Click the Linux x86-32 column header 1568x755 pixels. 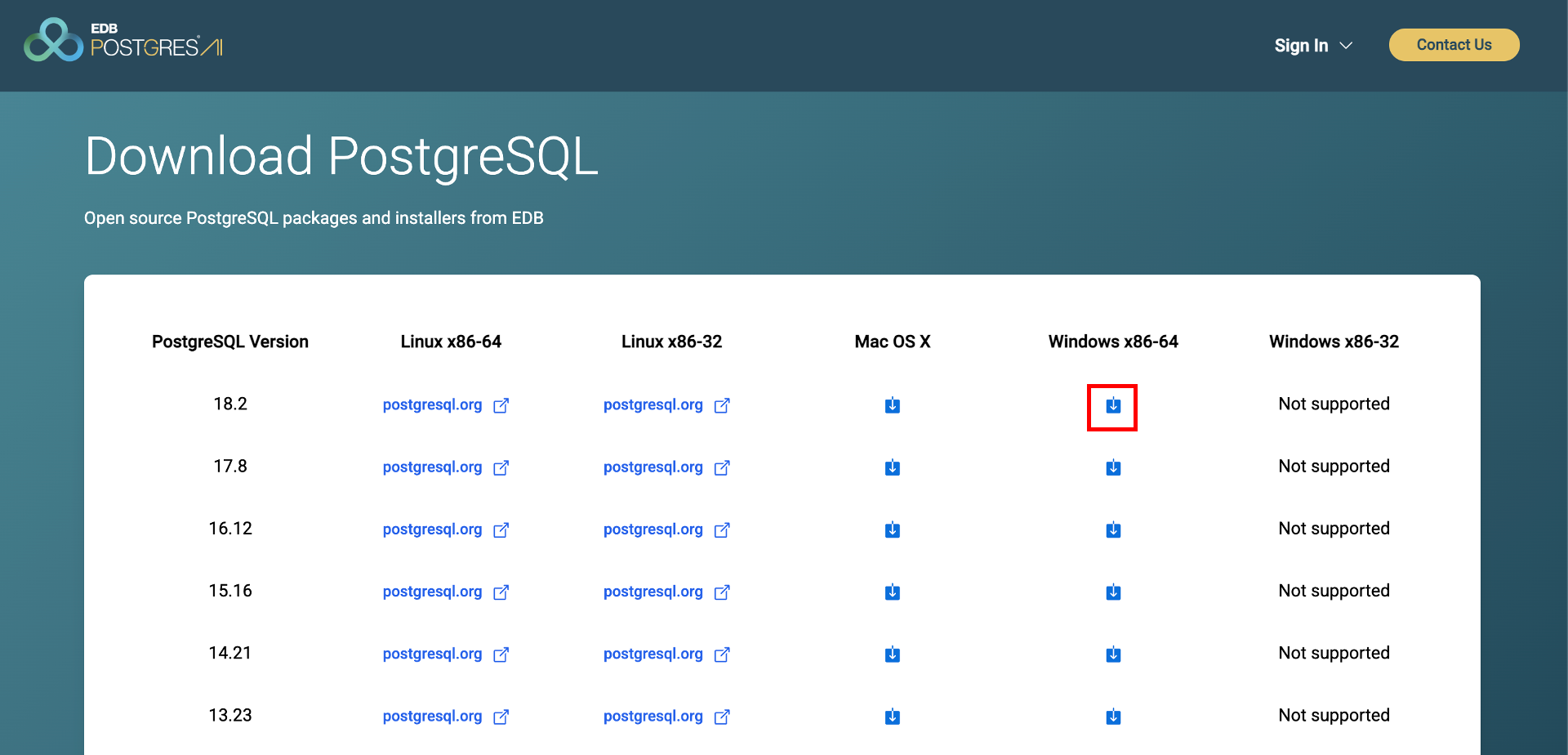(671, 342)
